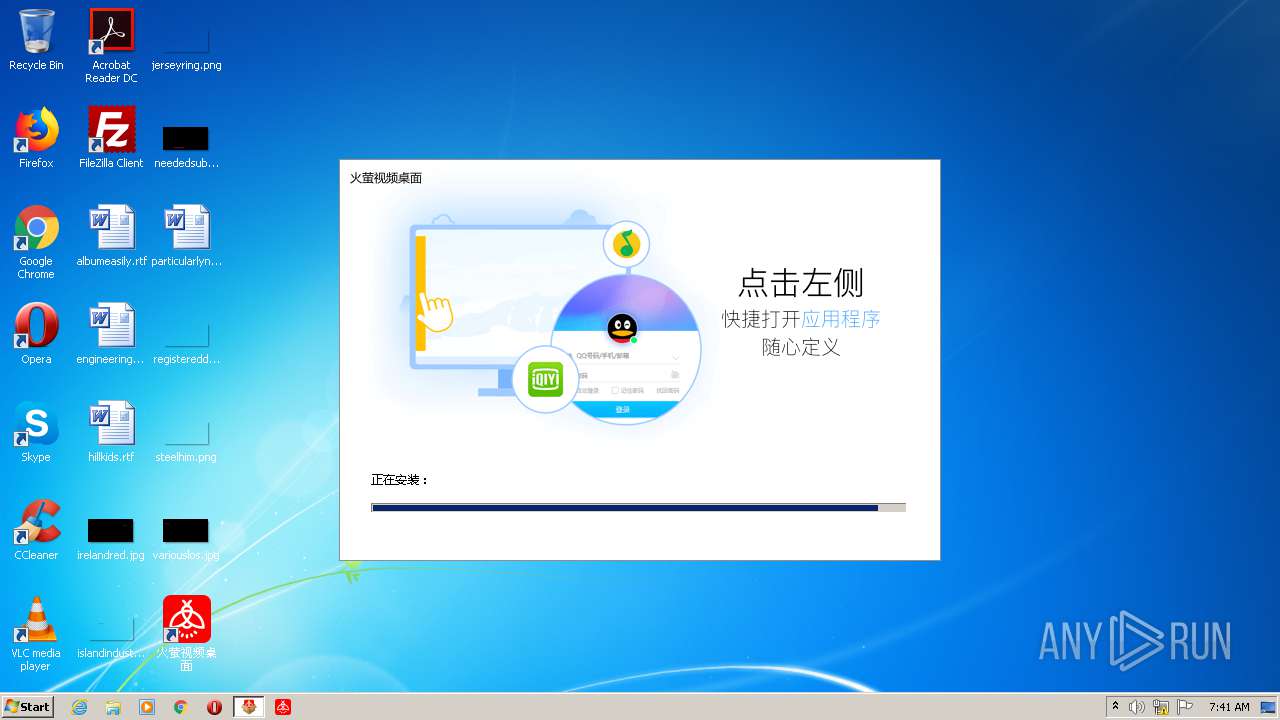Click the QQ Music icon in the installer
The width and height of the screenshot is (1280, 720).
click(x=627, y=244)
